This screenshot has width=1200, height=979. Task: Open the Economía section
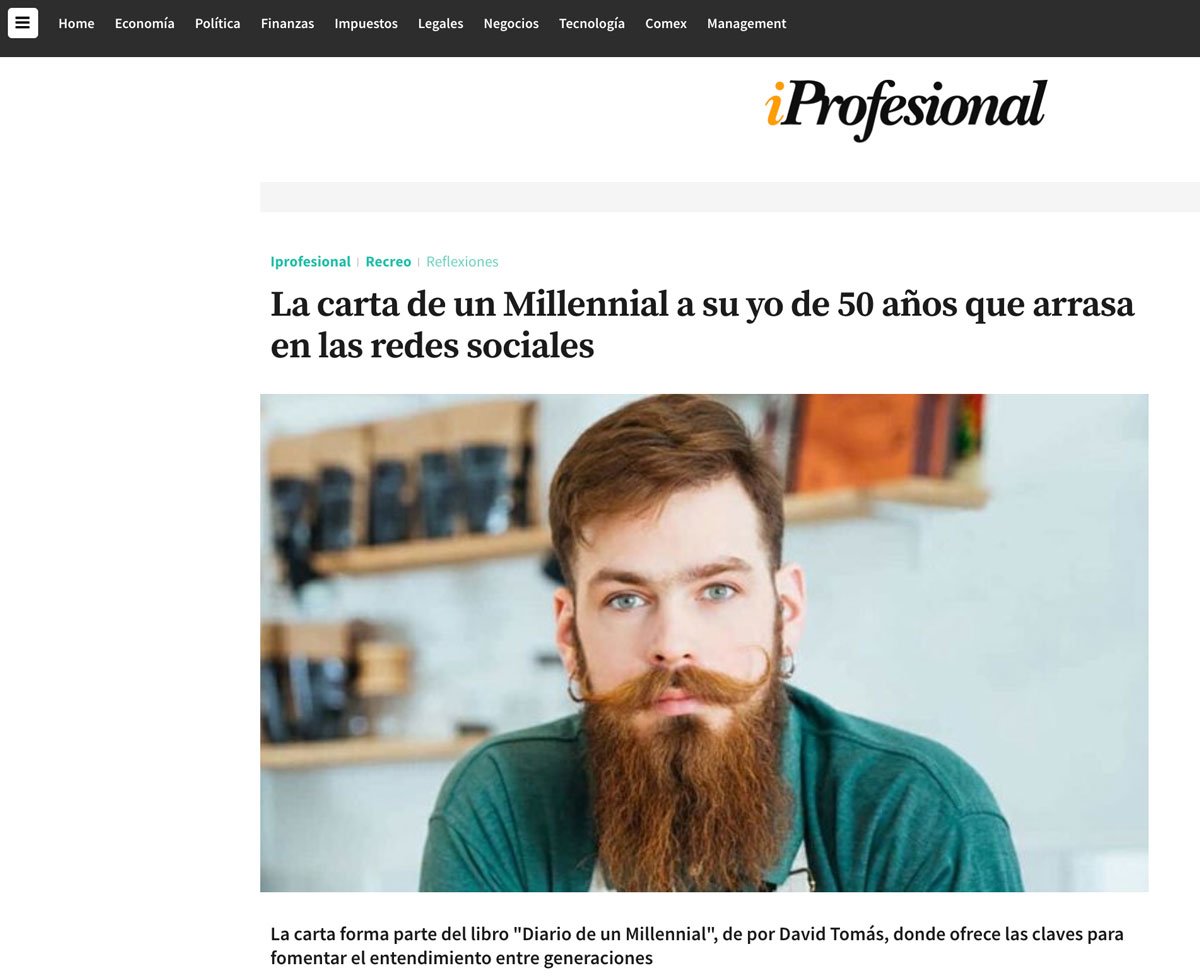[144, 23]
